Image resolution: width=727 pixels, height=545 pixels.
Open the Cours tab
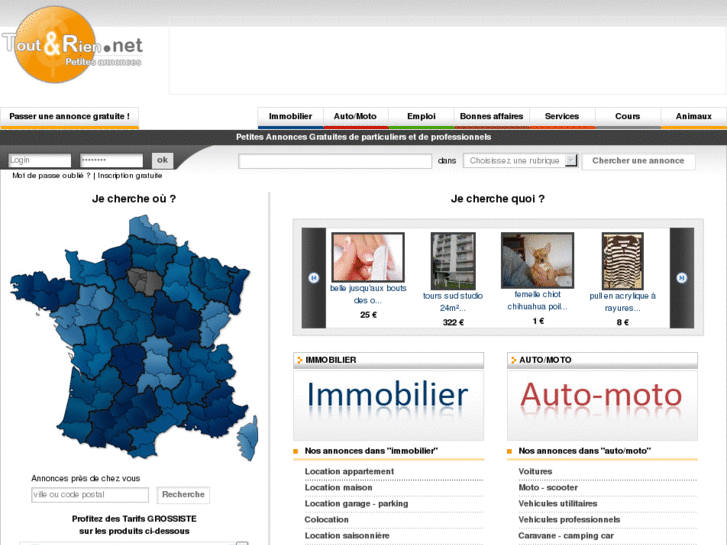[627, 117]
